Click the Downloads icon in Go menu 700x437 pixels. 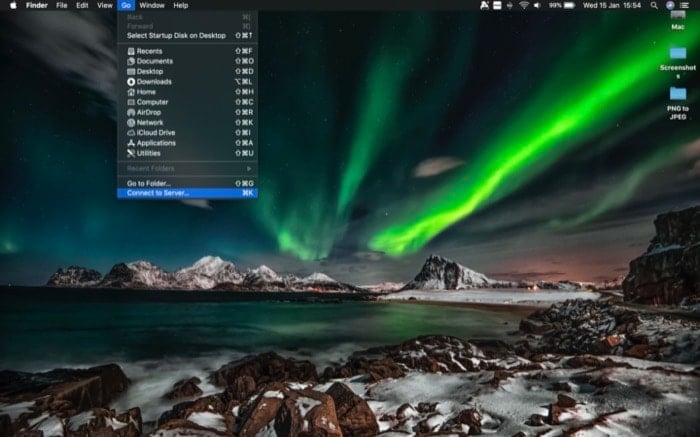pos(131,82)
